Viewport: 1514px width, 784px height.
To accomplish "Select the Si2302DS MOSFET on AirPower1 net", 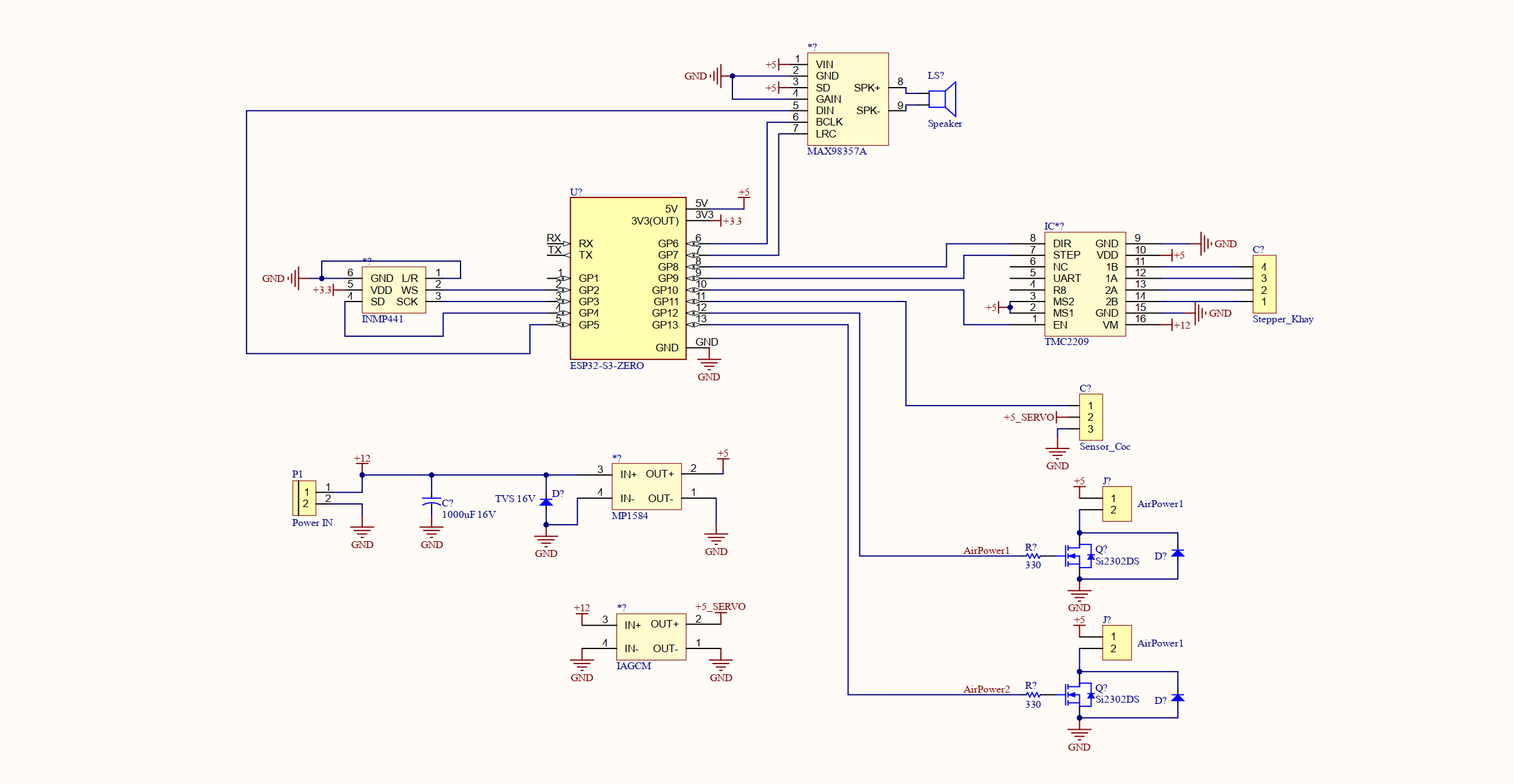I will click(1079, 556).
